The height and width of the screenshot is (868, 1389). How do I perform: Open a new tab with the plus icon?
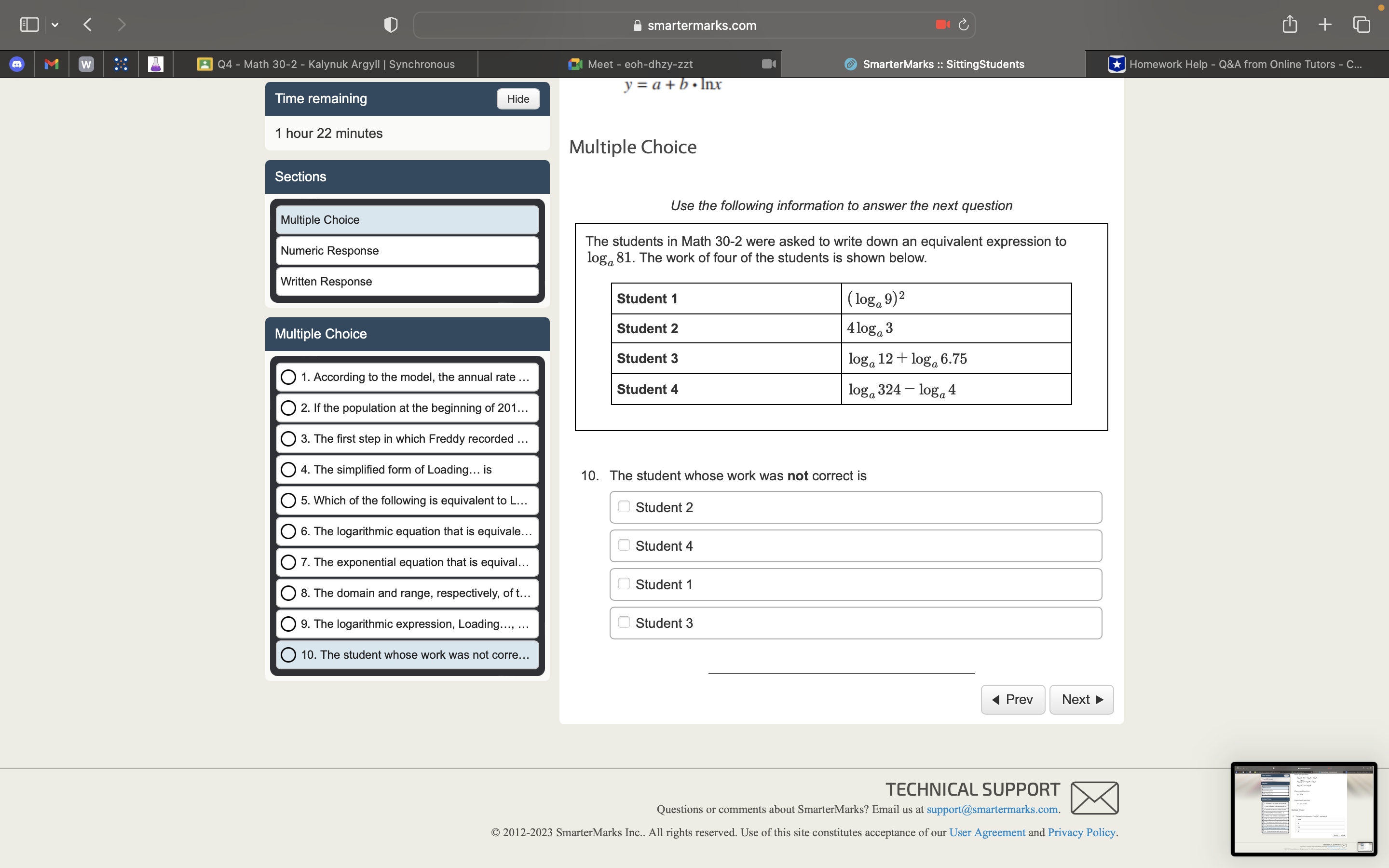(x=1325, y=25)
